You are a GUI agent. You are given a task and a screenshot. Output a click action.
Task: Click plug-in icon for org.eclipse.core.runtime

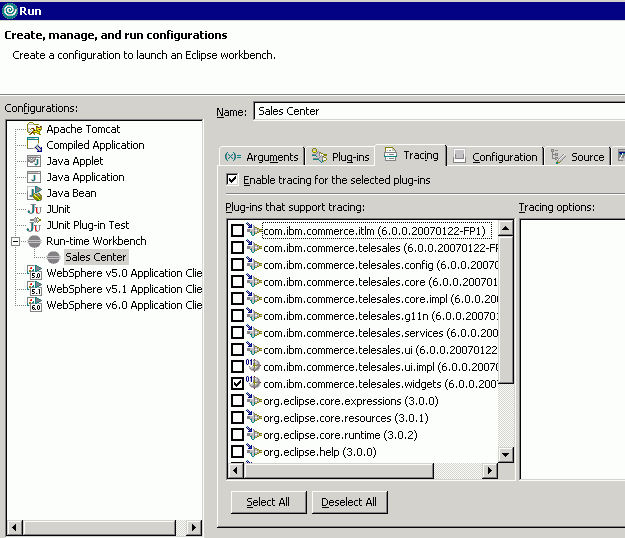point(254,434)
